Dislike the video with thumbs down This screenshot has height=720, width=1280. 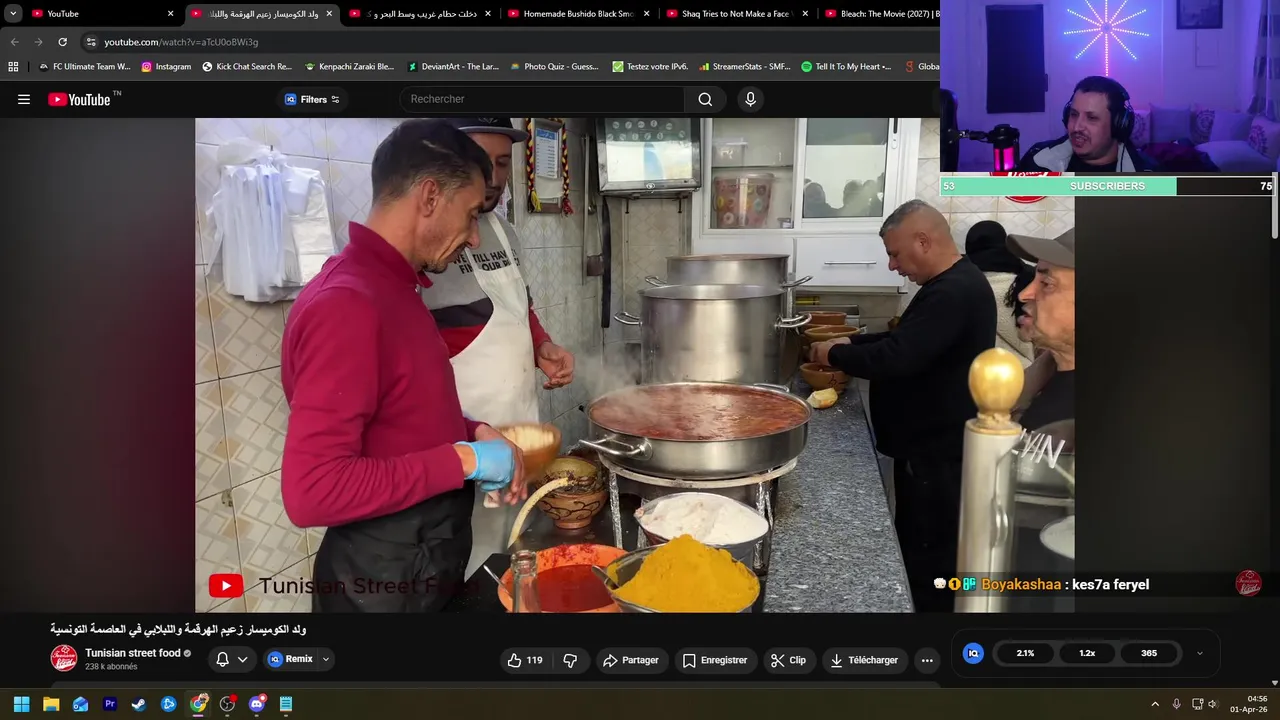click(570, 660)
